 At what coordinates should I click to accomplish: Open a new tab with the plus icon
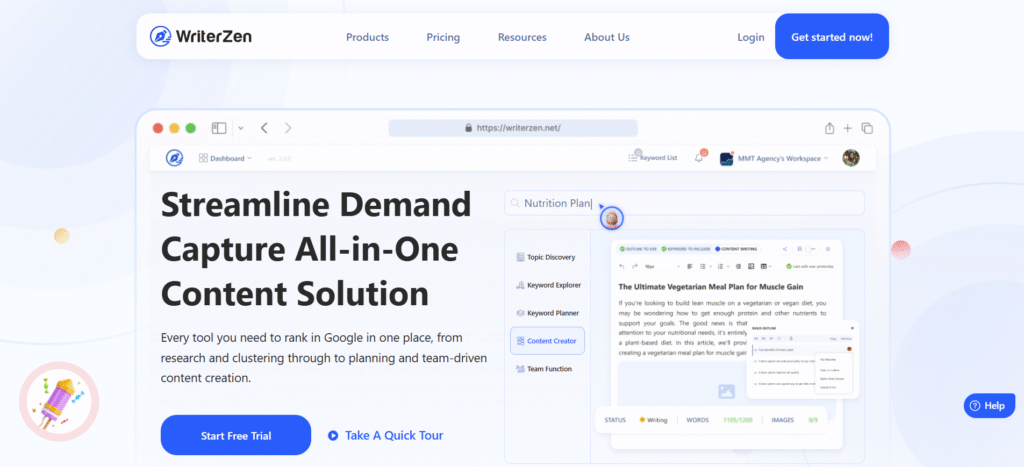(x=848, y=128)
